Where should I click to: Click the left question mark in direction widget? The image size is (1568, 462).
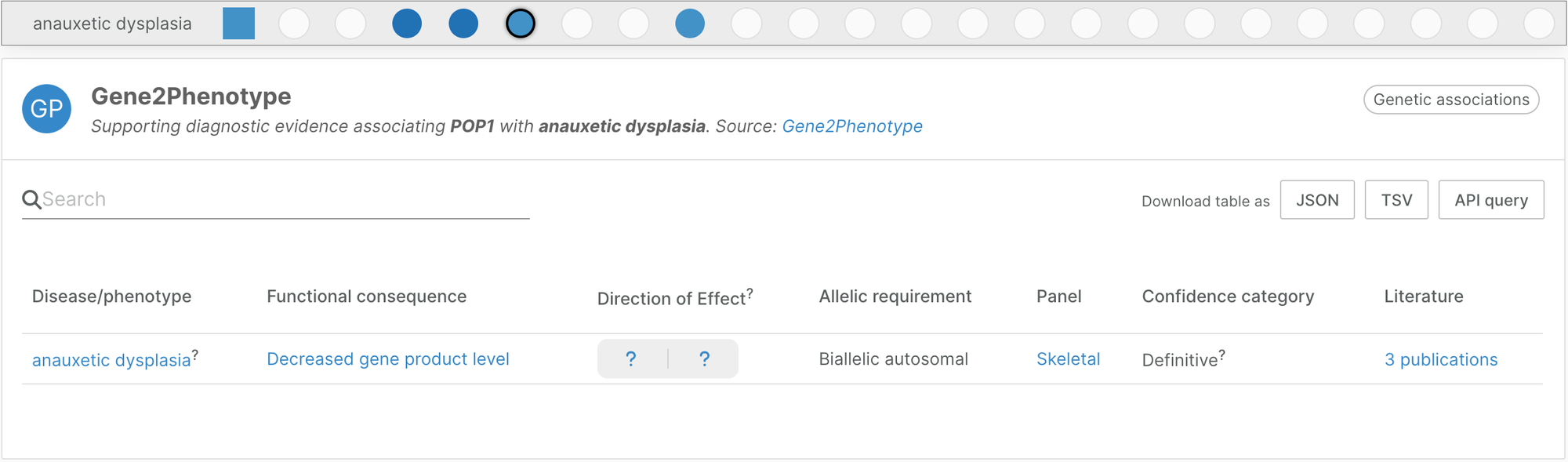coord(631,359)
